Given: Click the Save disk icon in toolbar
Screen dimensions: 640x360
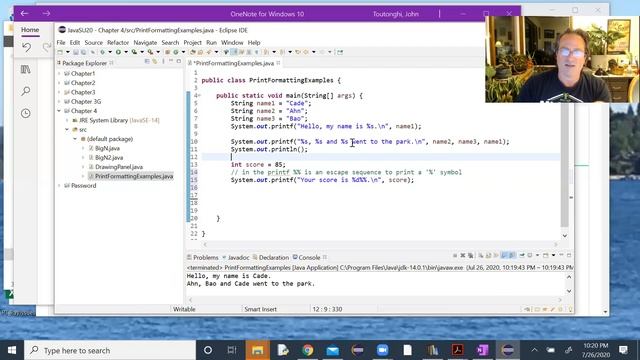Looking at the screenshot, I should point(76,52).
